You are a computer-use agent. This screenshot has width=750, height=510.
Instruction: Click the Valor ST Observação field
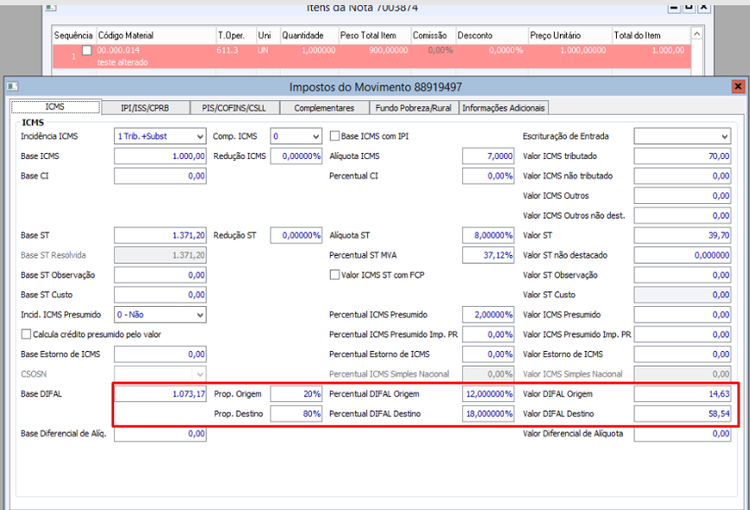(x=683, y=275)
